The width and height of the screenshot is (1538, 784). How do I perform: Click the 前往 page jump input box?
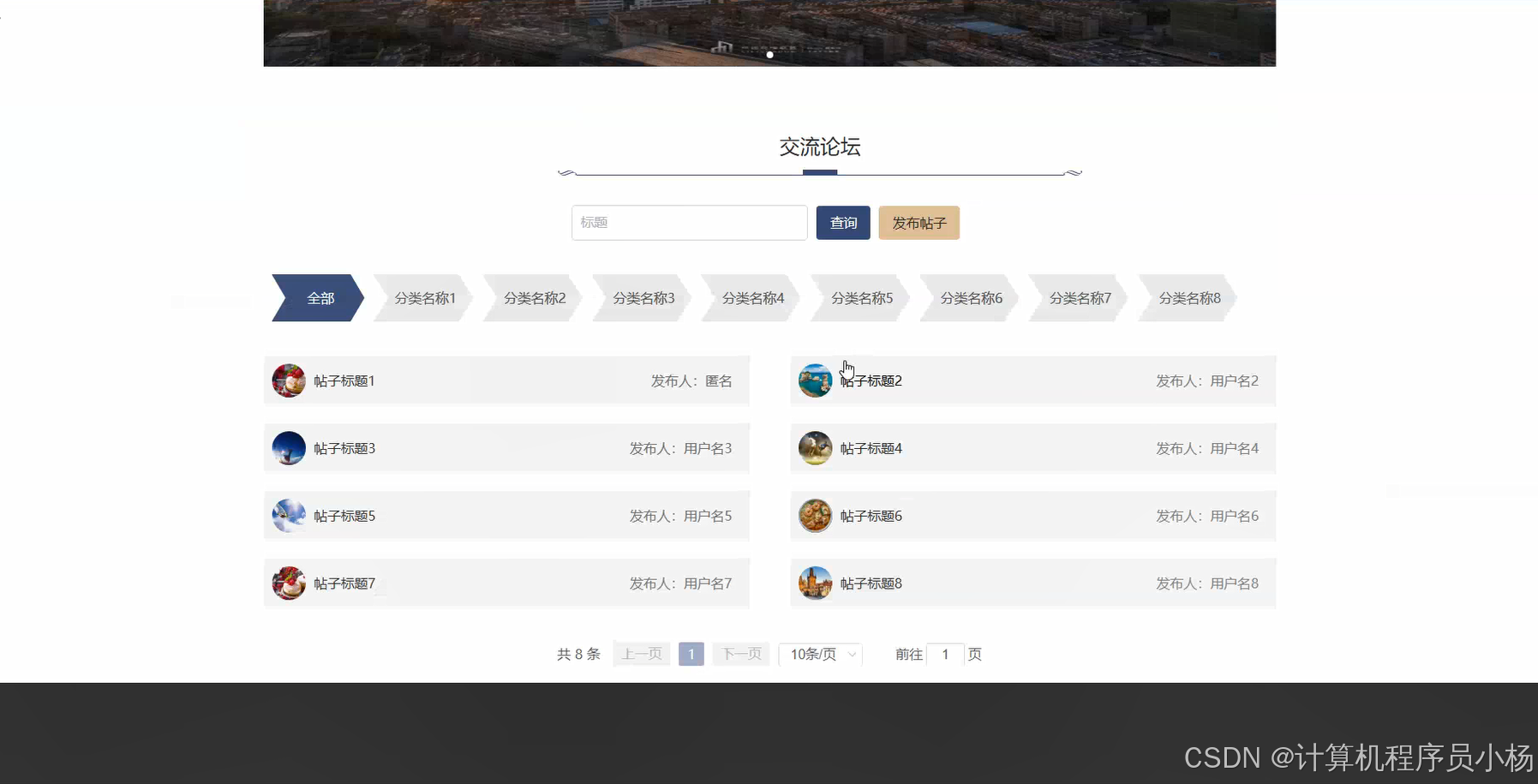click(945, 654)
